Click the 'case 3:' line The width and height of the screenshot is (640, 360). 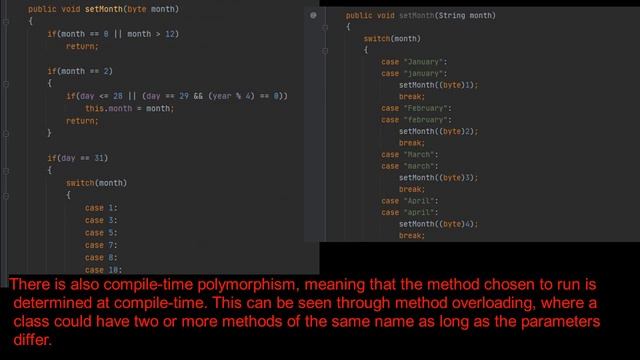coord(101,220)
